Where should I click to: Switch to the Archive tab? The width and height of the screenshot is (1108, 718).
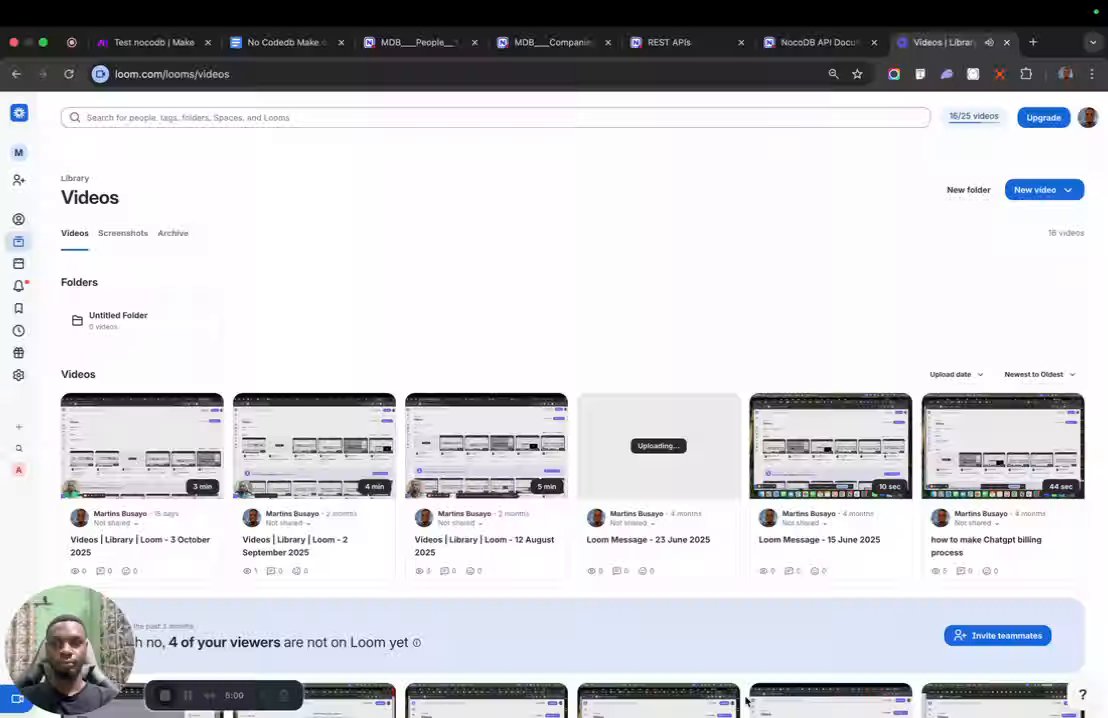[x=173, y=233]
